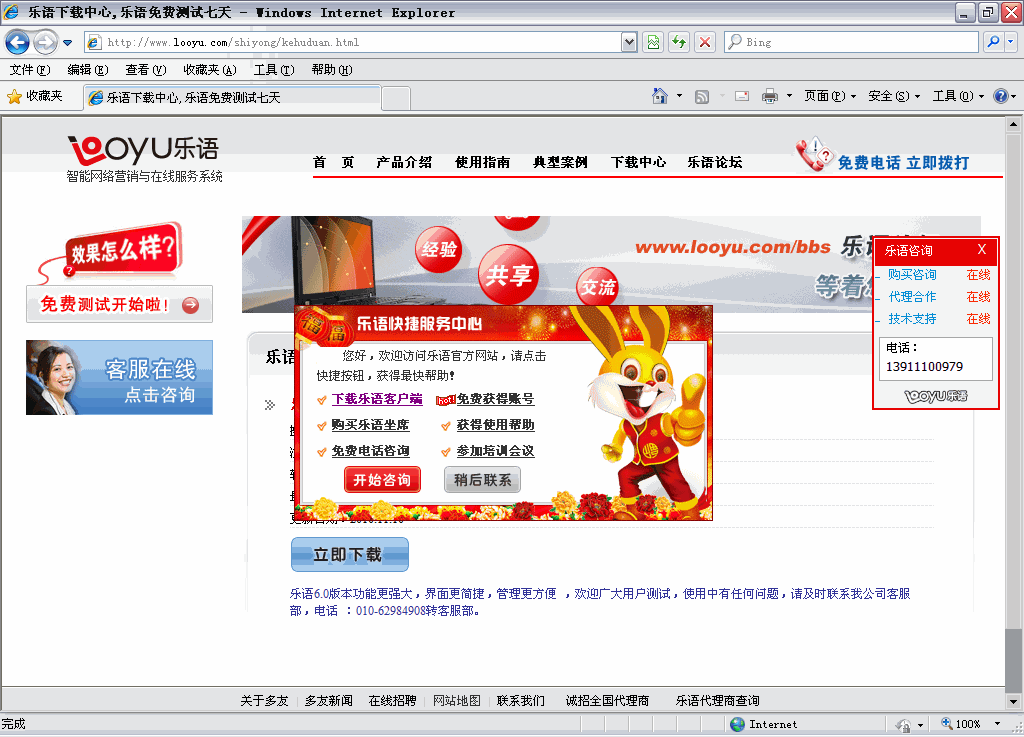Open the 100% zoom level control
This screenshot has height=737, width=1024.
971,724
